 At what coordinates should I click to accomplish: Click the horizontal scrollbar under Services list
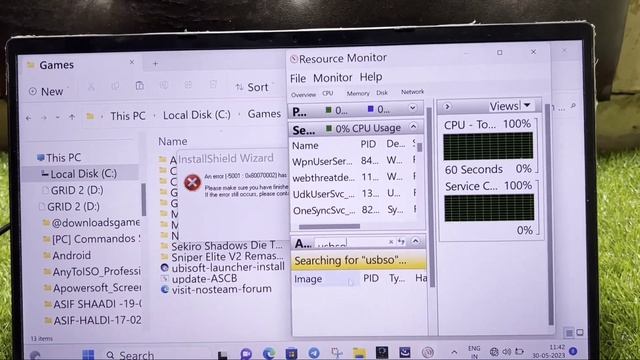pyautogui.click(x=329, y=227)
